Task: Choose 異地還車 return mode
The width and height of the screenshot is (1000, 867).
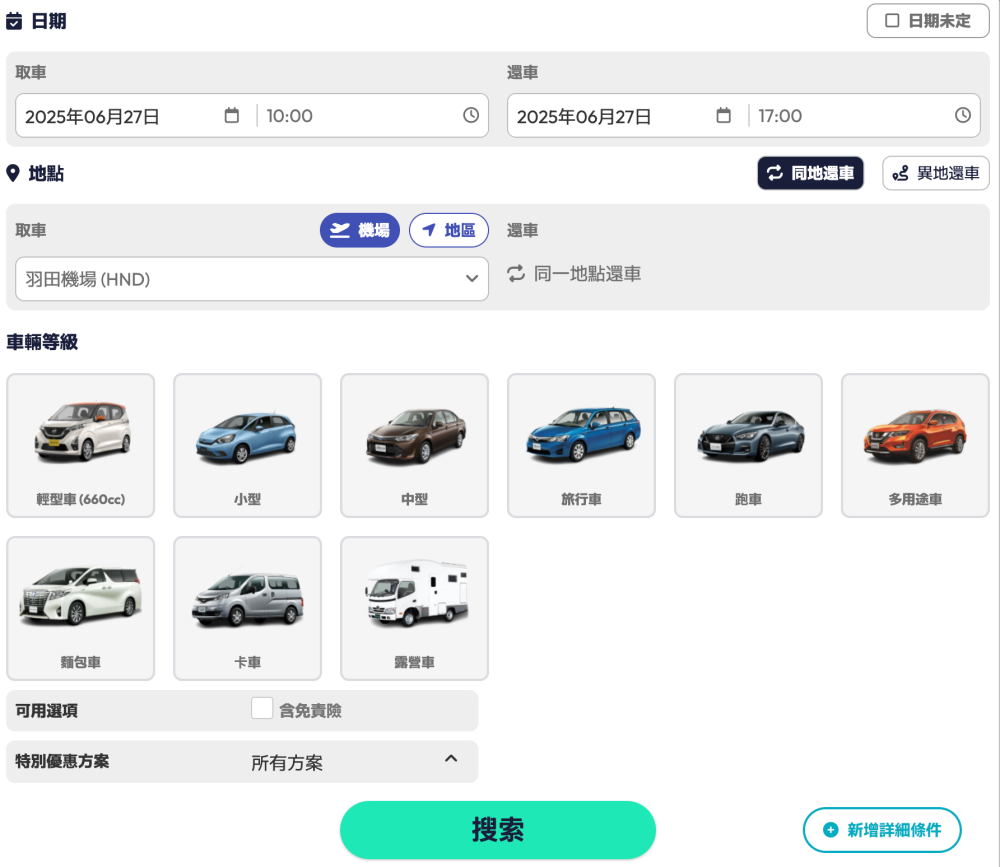Action: click(936, 173)
